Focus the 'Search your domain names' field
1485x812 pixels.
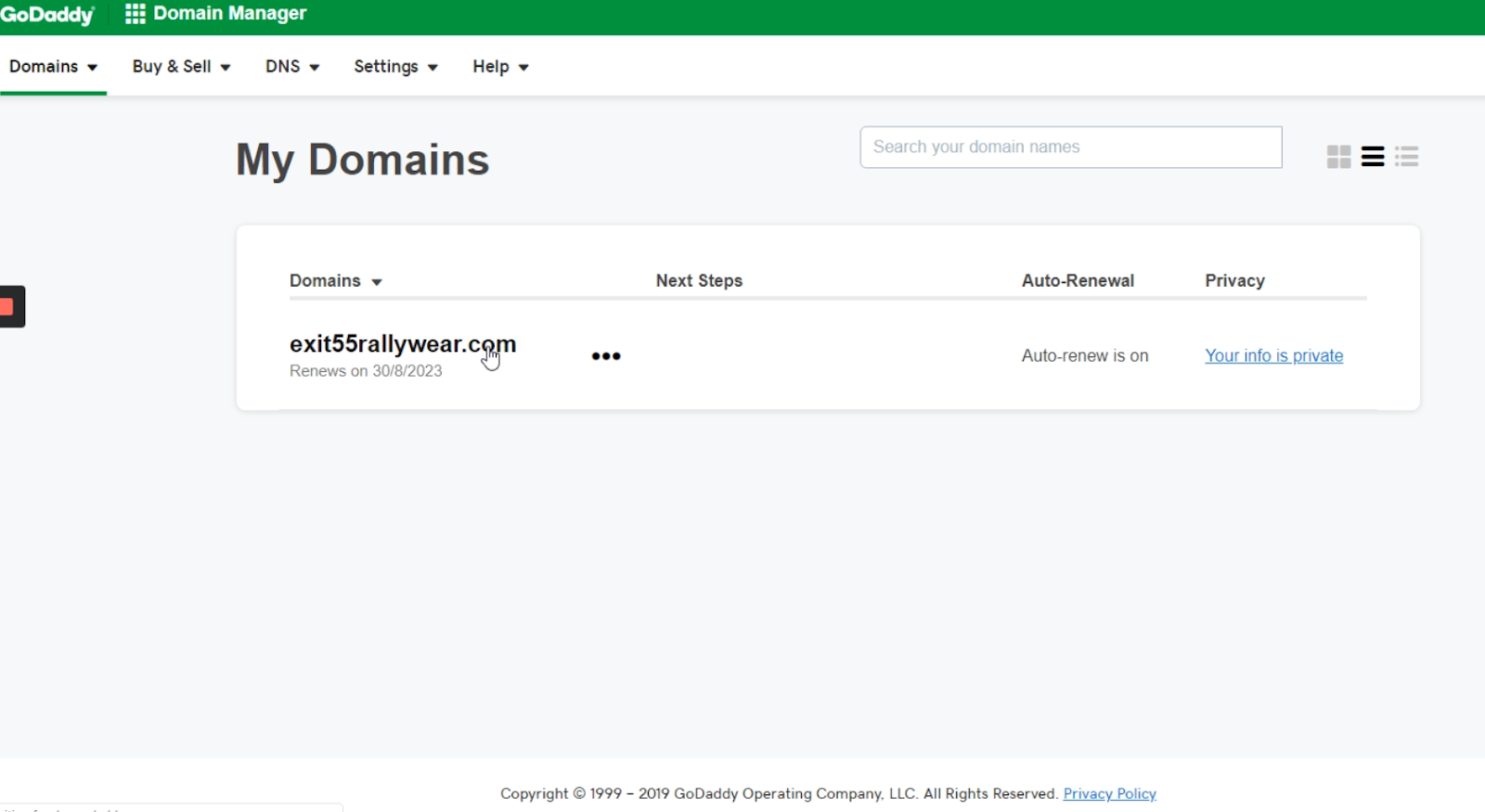[x=1071, y=148]
